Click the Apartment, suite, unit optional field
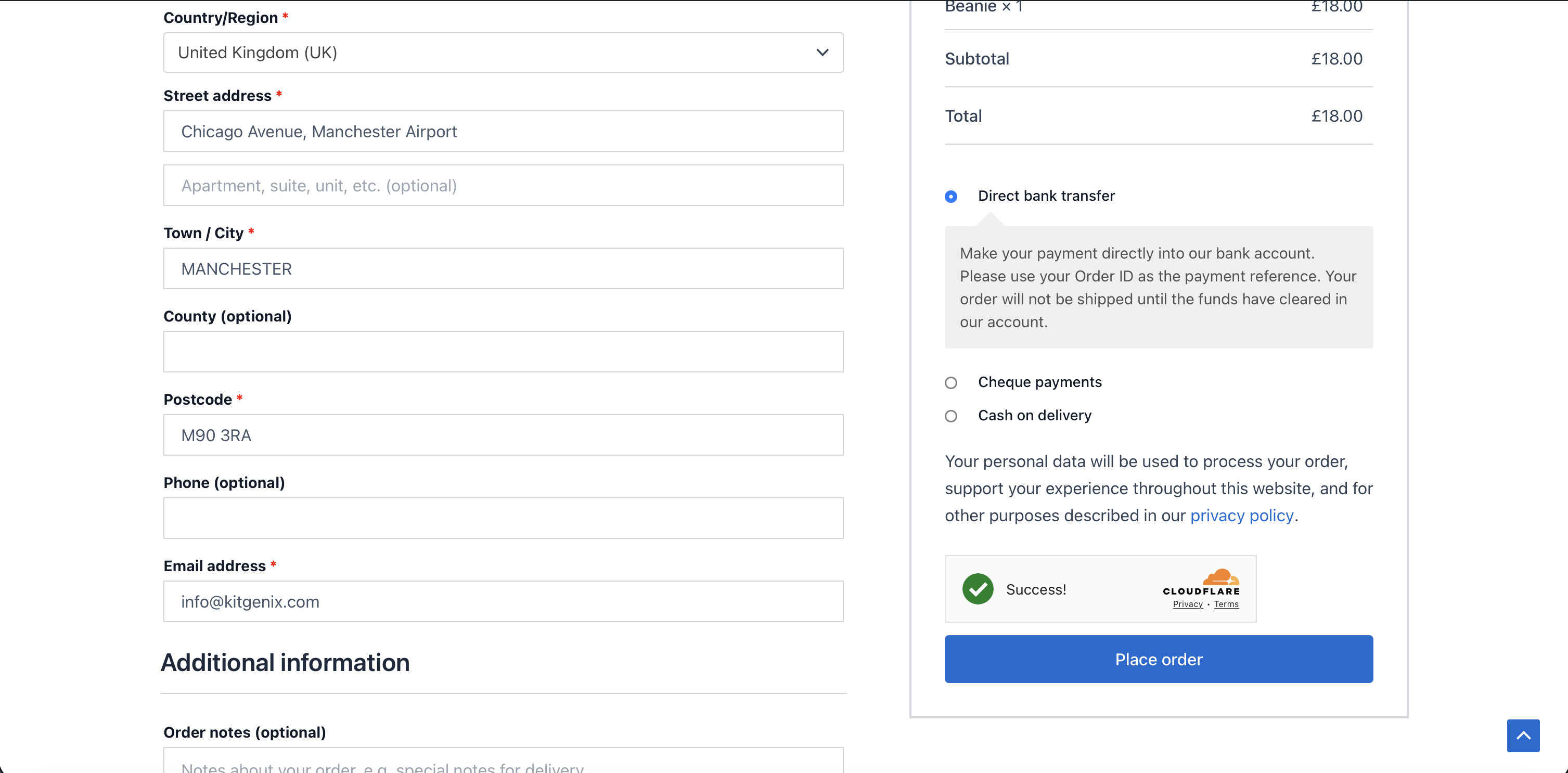The height and width of the screenshot is (773, 1568). point(503,186)
